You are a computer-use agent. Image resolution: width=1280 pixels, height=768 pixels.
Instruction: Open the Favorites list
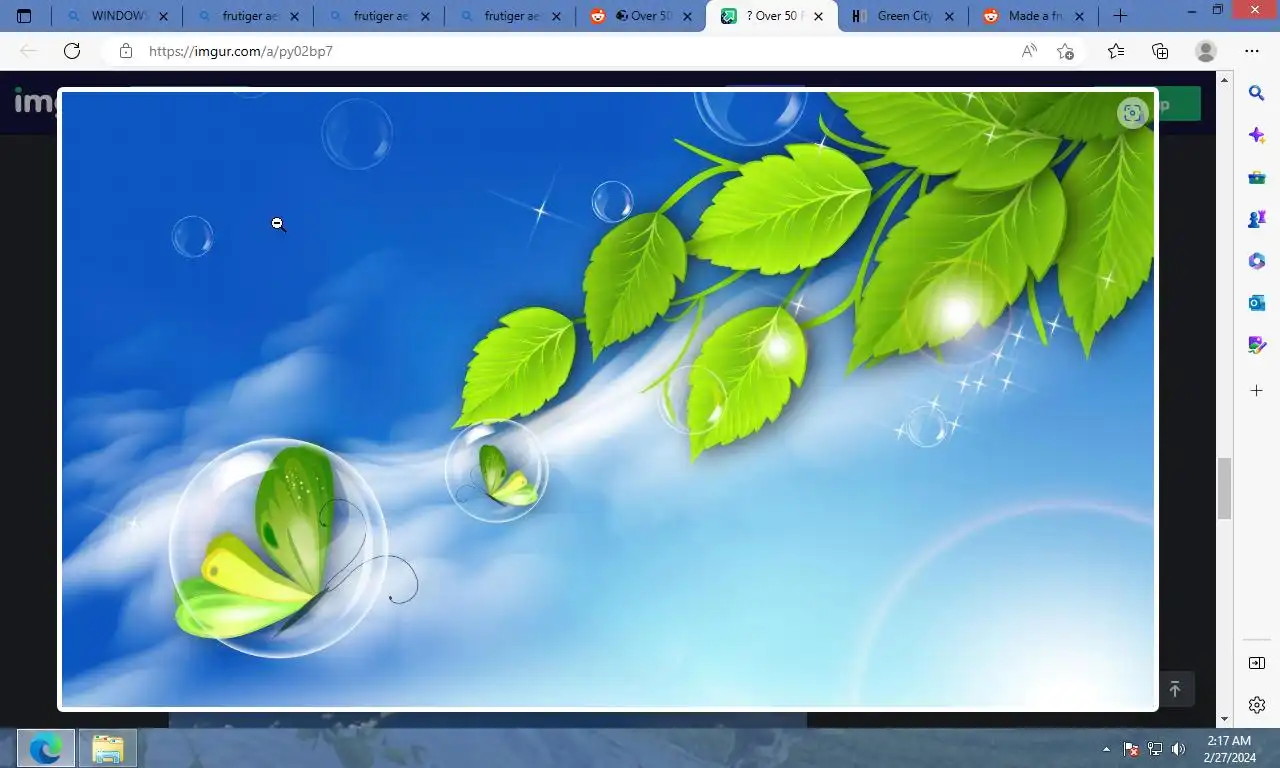[x=1116, y=51]
